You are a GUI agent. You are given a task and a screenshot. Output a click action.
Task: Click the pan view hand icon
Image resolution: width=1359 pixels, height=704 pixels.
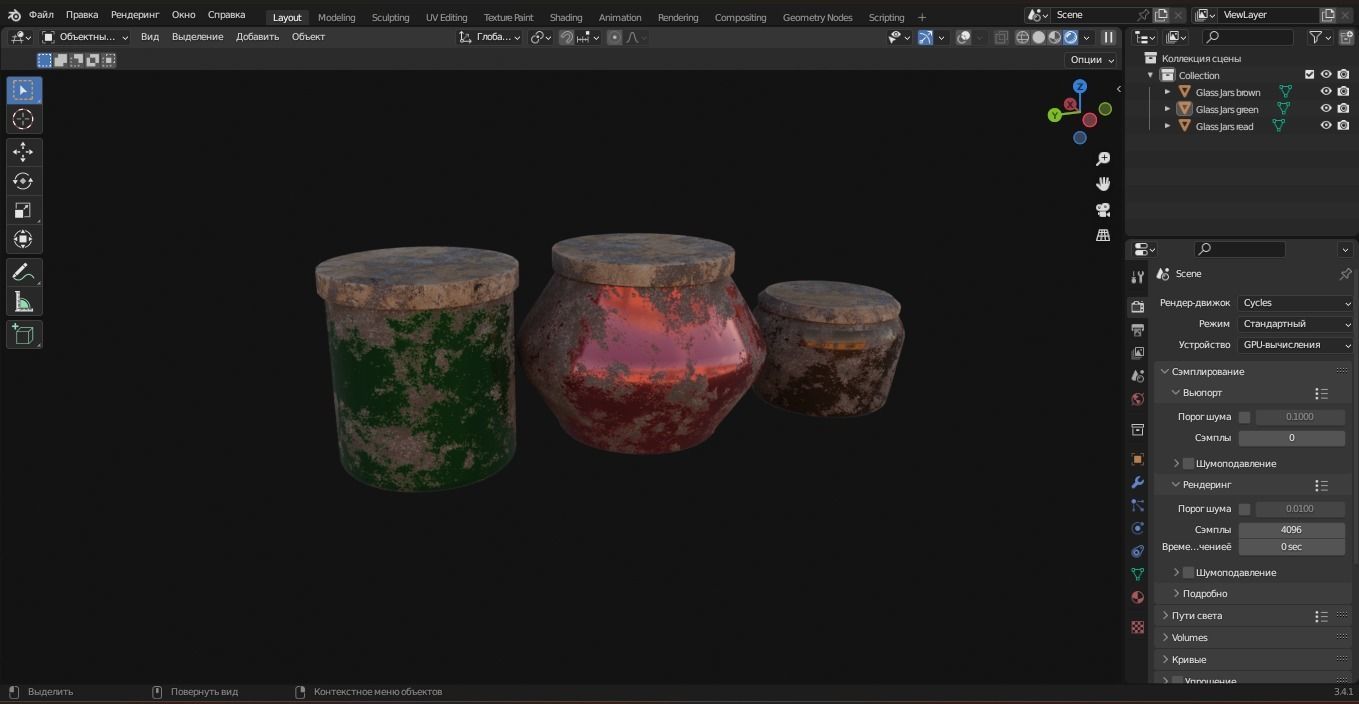tap(1103, 184)
